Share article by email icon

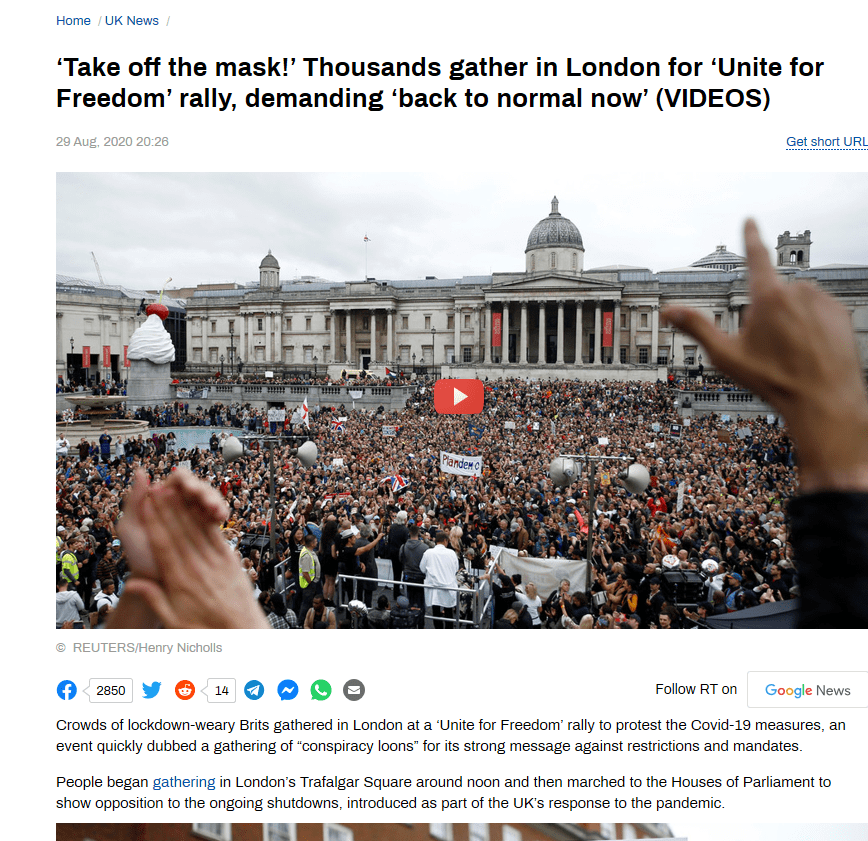click(x=354, y=690)
